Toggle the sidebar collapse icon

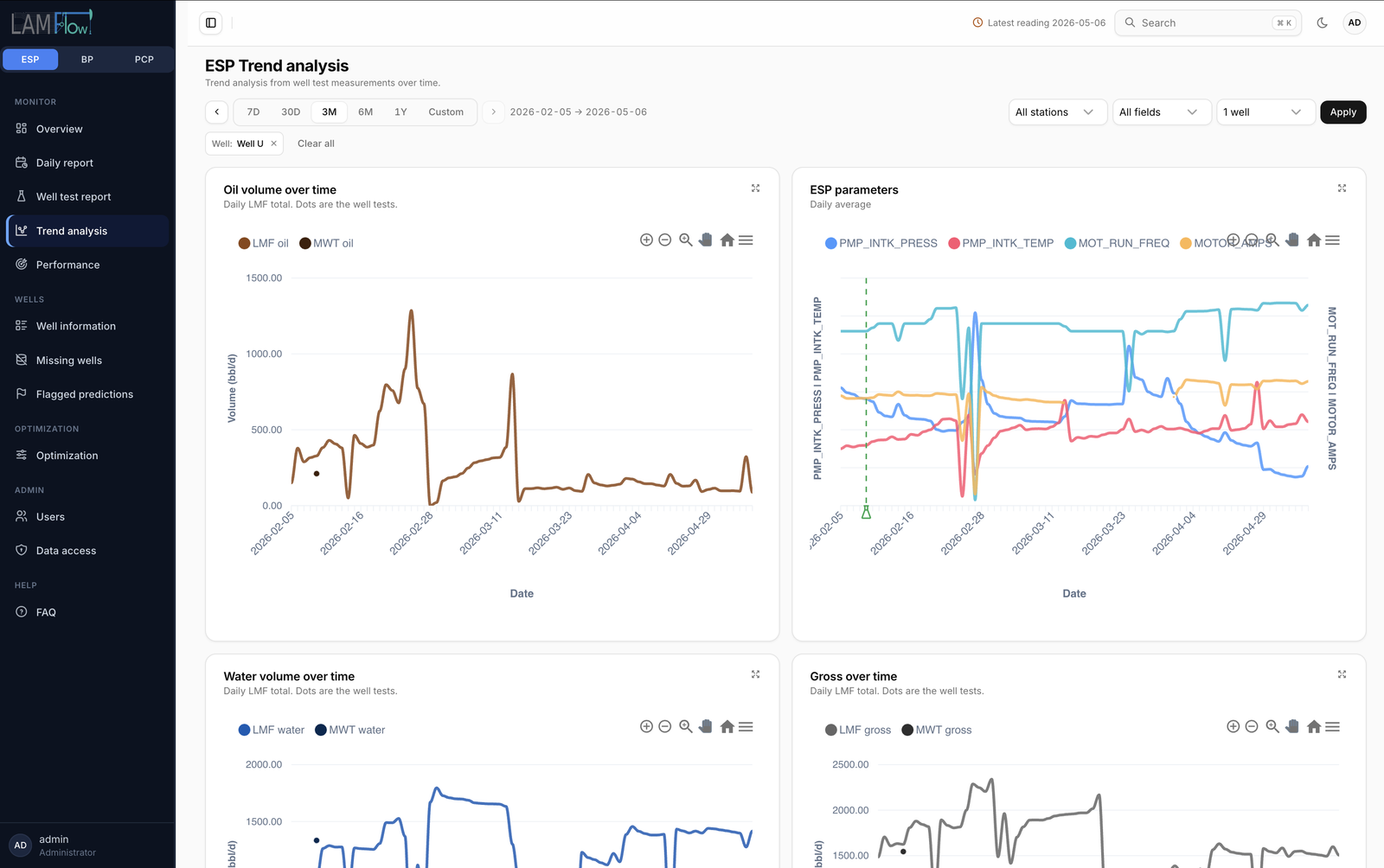pyautogui.click(x=211, y=23)
